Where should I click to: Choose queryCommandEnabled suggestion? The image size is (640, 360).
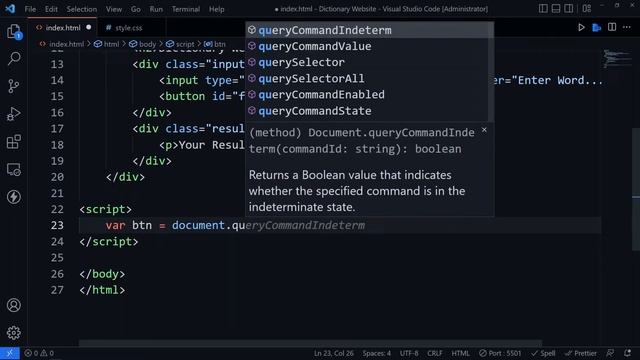[367, 95]
